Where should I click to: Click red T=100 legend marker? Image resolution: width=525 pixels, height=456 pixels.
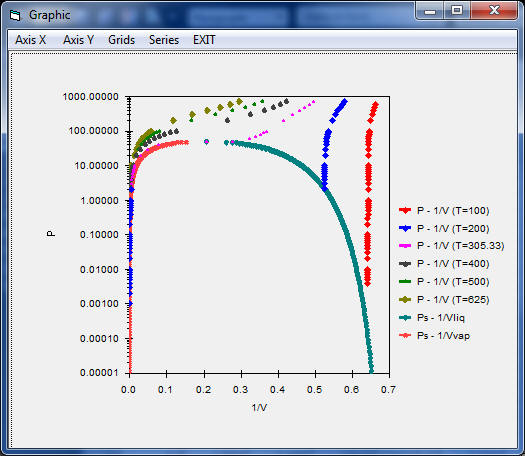405,211
